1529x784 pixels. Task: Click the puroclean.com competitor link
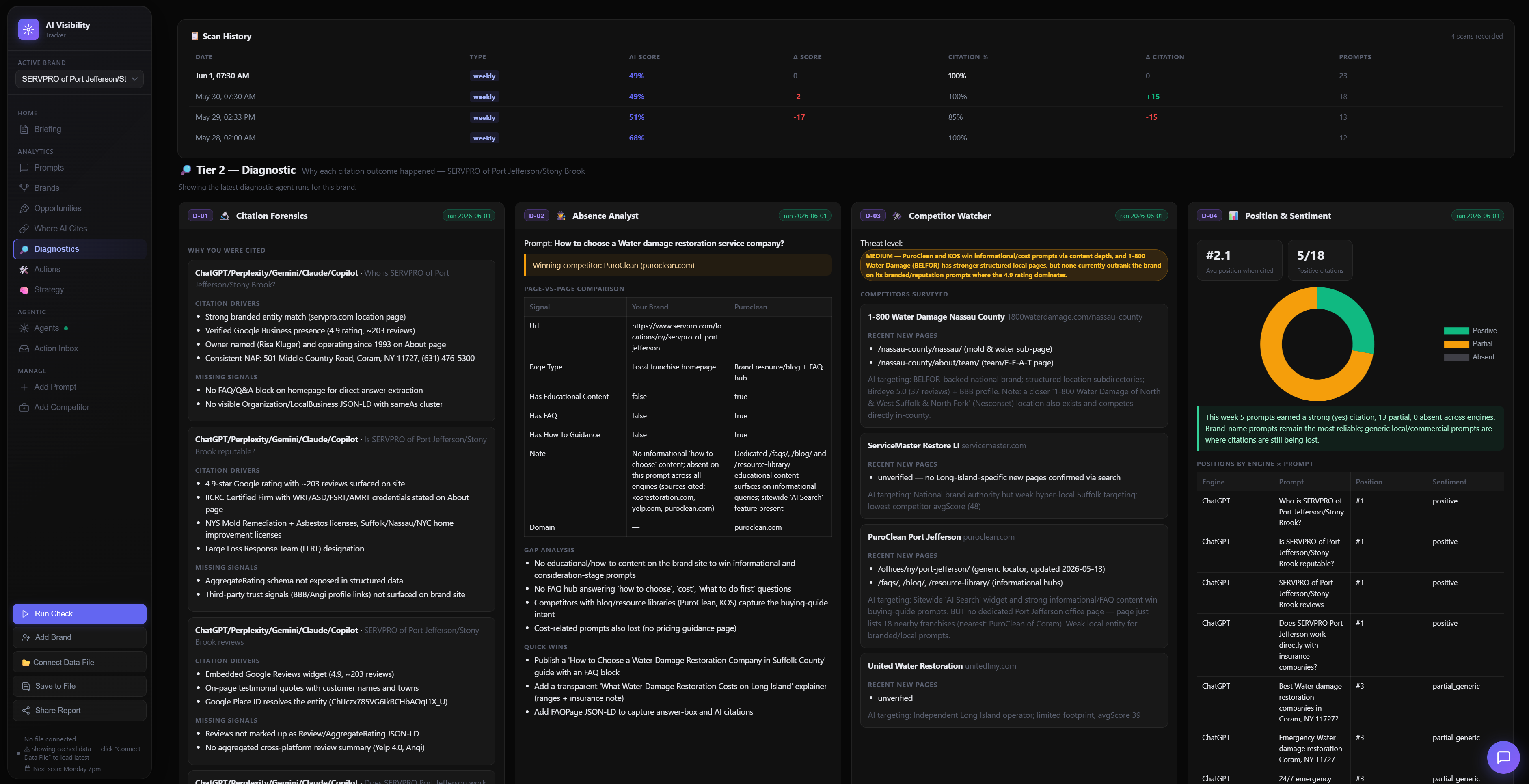pyautogui.click(x=988, y=537)
